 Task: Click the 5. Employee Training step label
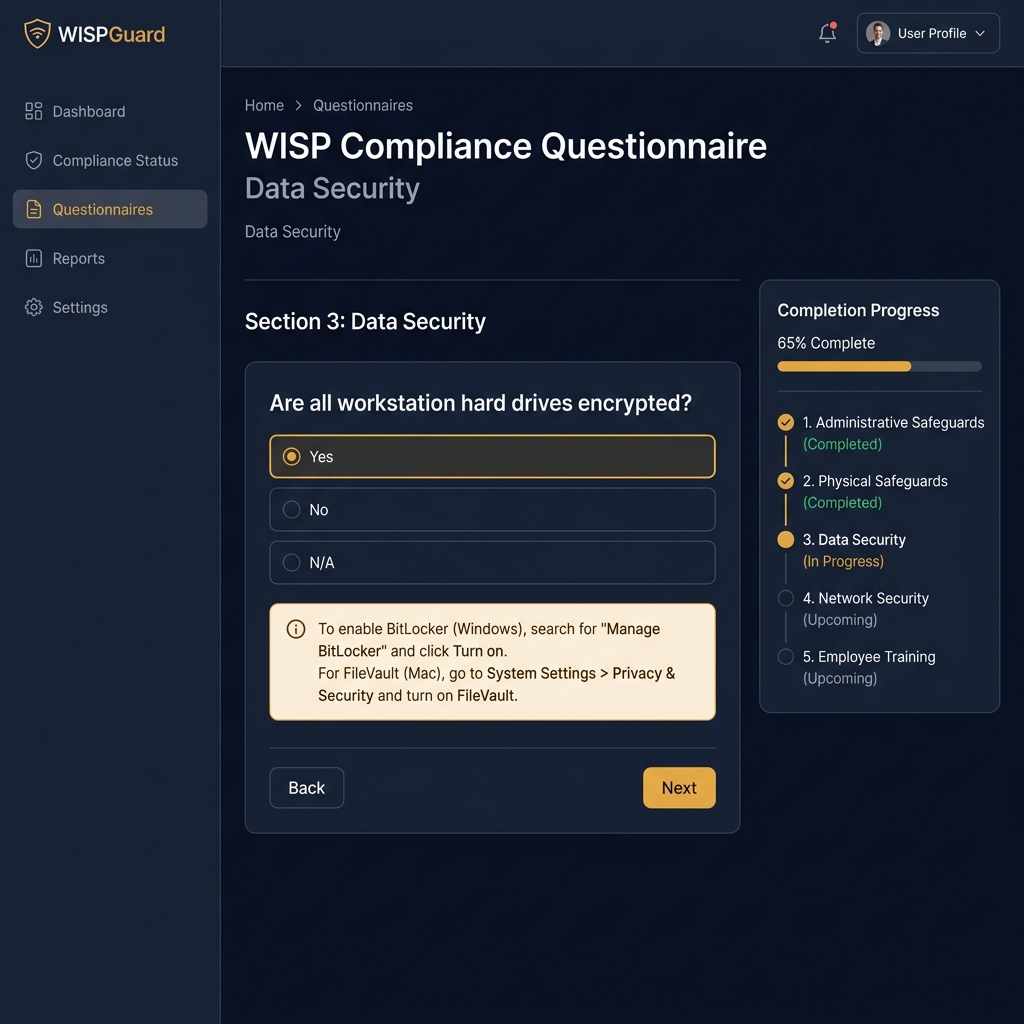(869, 656)
